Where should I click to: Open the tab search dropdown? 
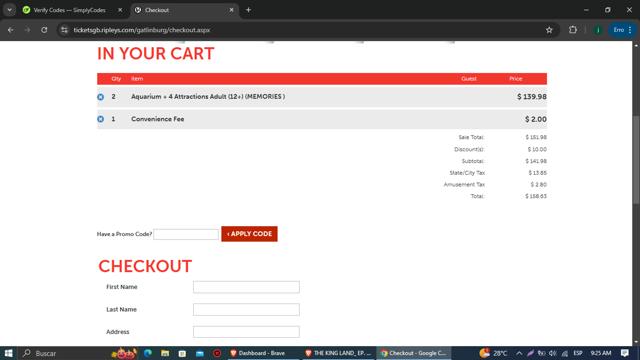pos(9,10)
